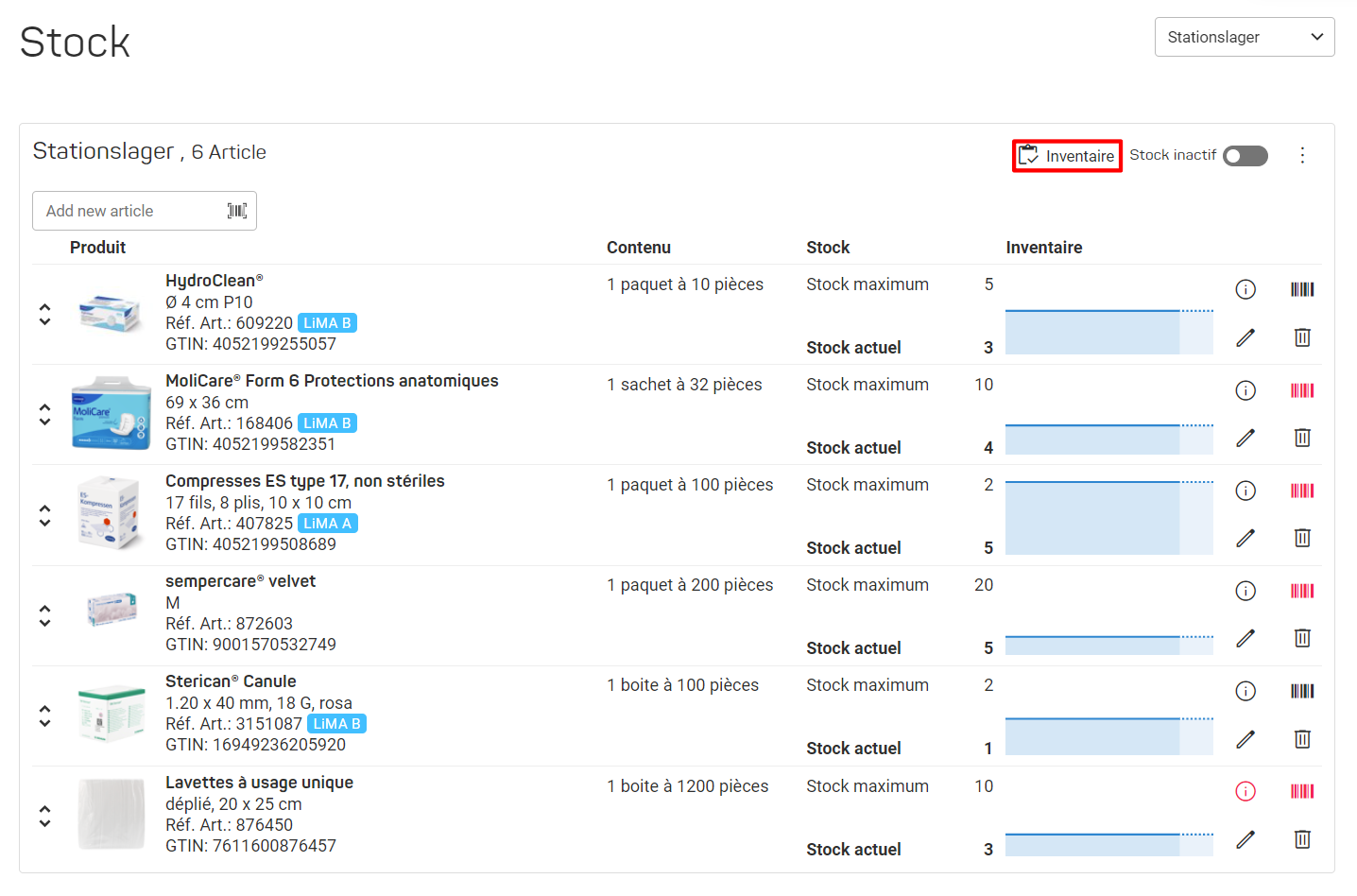Click the Stock column header
1357x896 pixels.
[828, 248]
